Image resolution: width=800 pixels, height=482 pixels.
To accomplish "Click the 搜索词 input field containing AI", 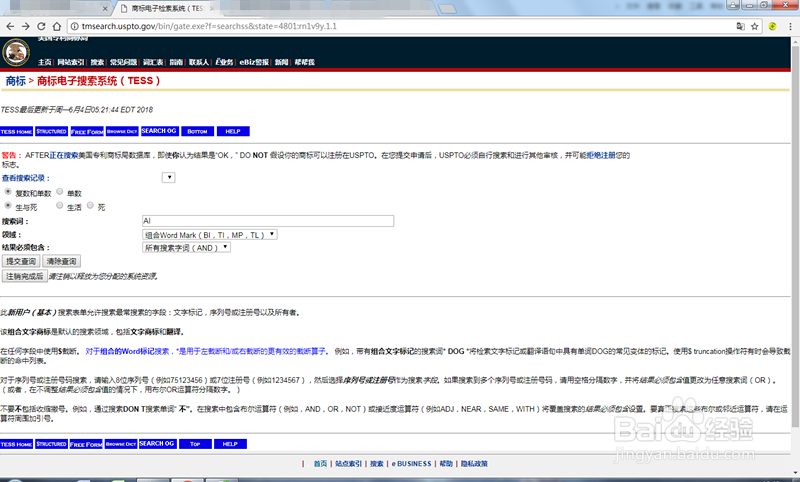I will (268, 221).
